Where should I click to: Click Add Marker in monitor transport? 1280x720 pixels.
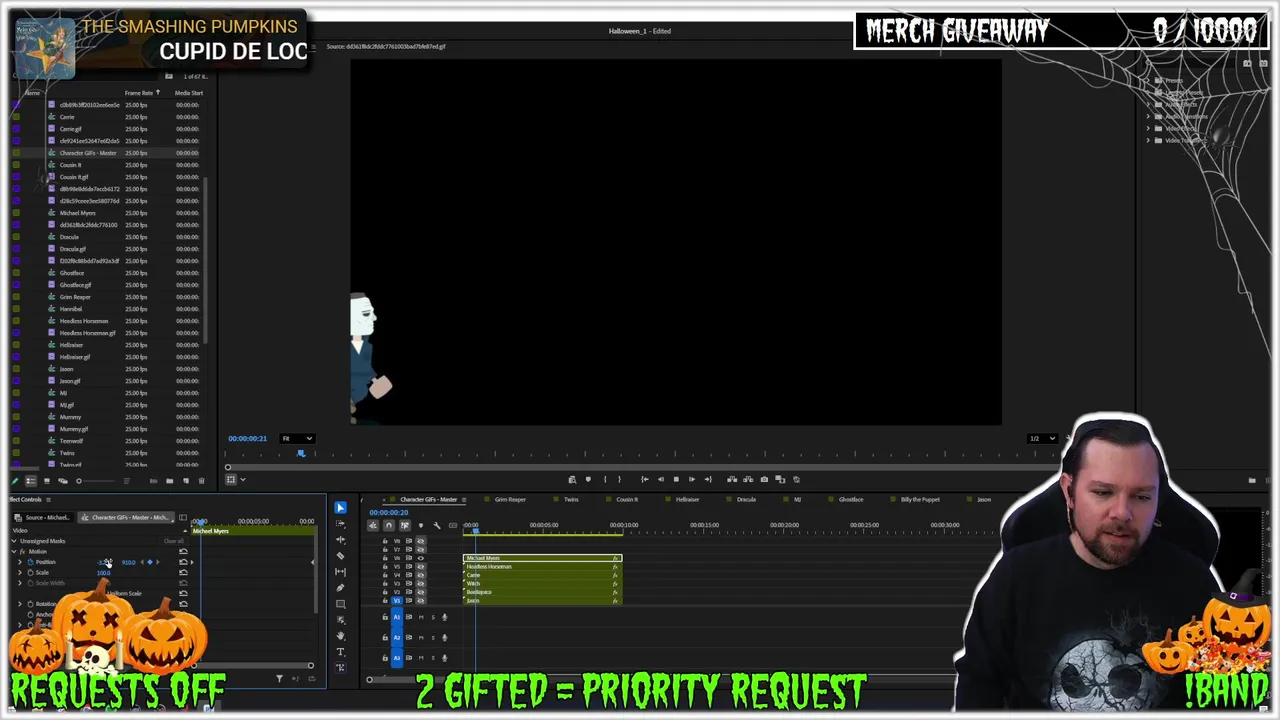[587, 479]
